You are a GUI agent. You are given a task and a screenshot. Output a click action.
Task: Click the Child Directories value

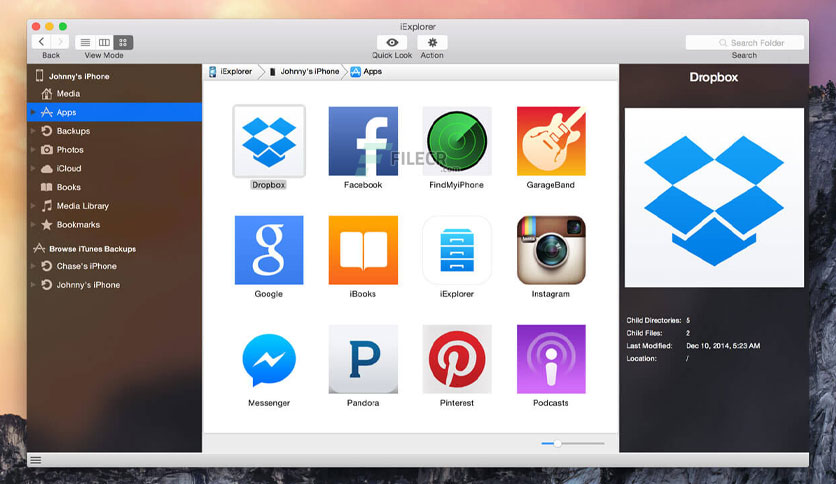tap(688, 320)
